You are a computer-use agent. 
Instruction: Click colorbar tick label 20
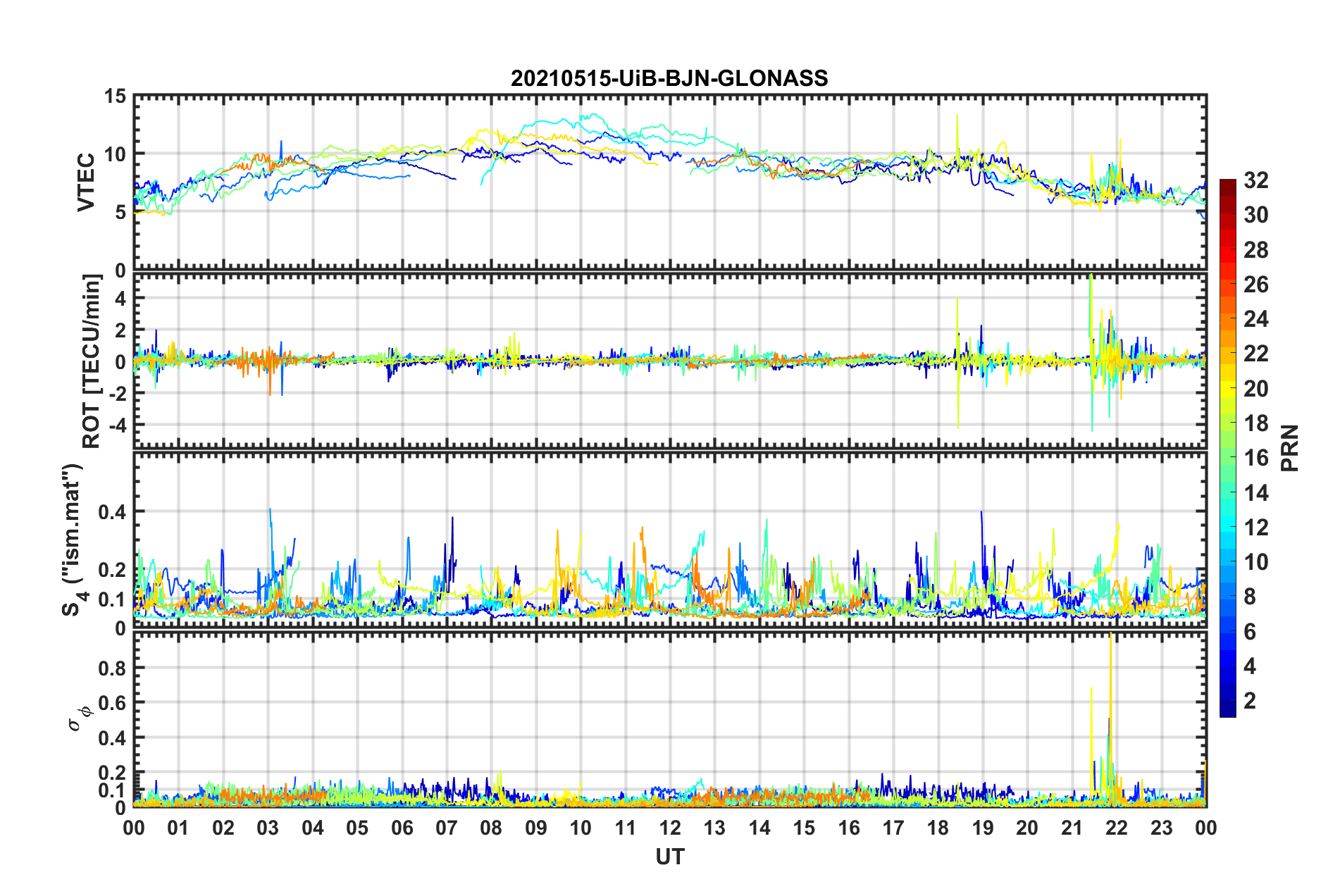[1255, 389]
